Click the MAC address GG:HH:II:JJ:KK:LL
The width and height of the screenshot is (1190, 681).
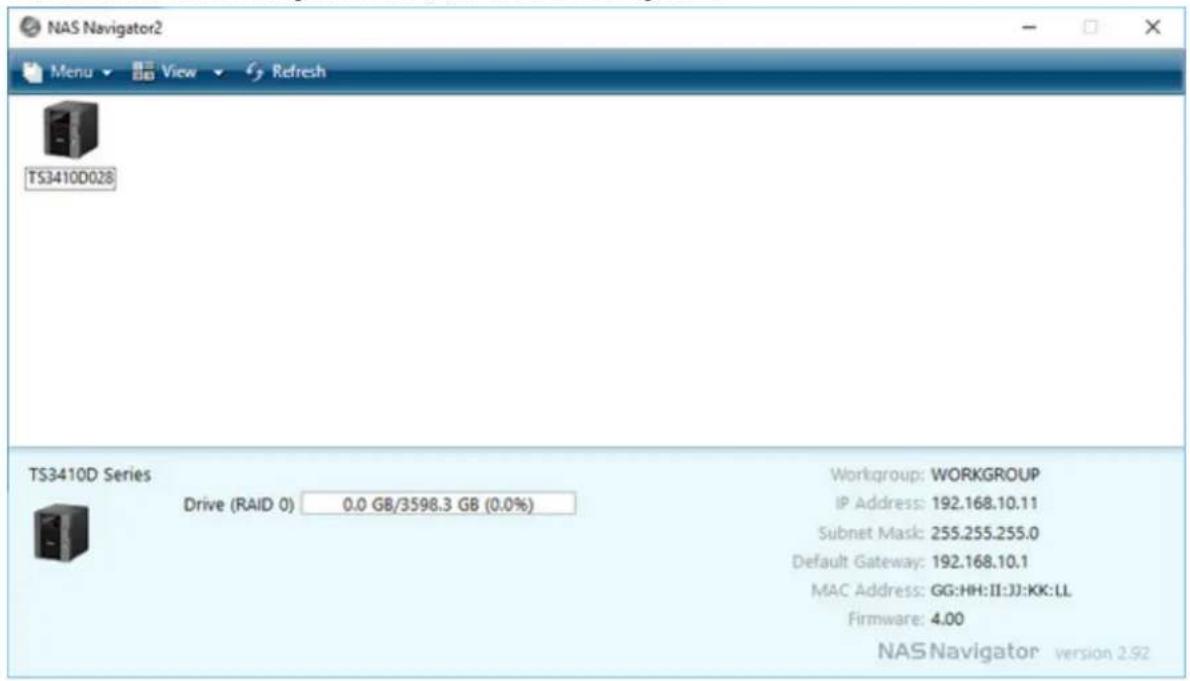(1000, 591)
